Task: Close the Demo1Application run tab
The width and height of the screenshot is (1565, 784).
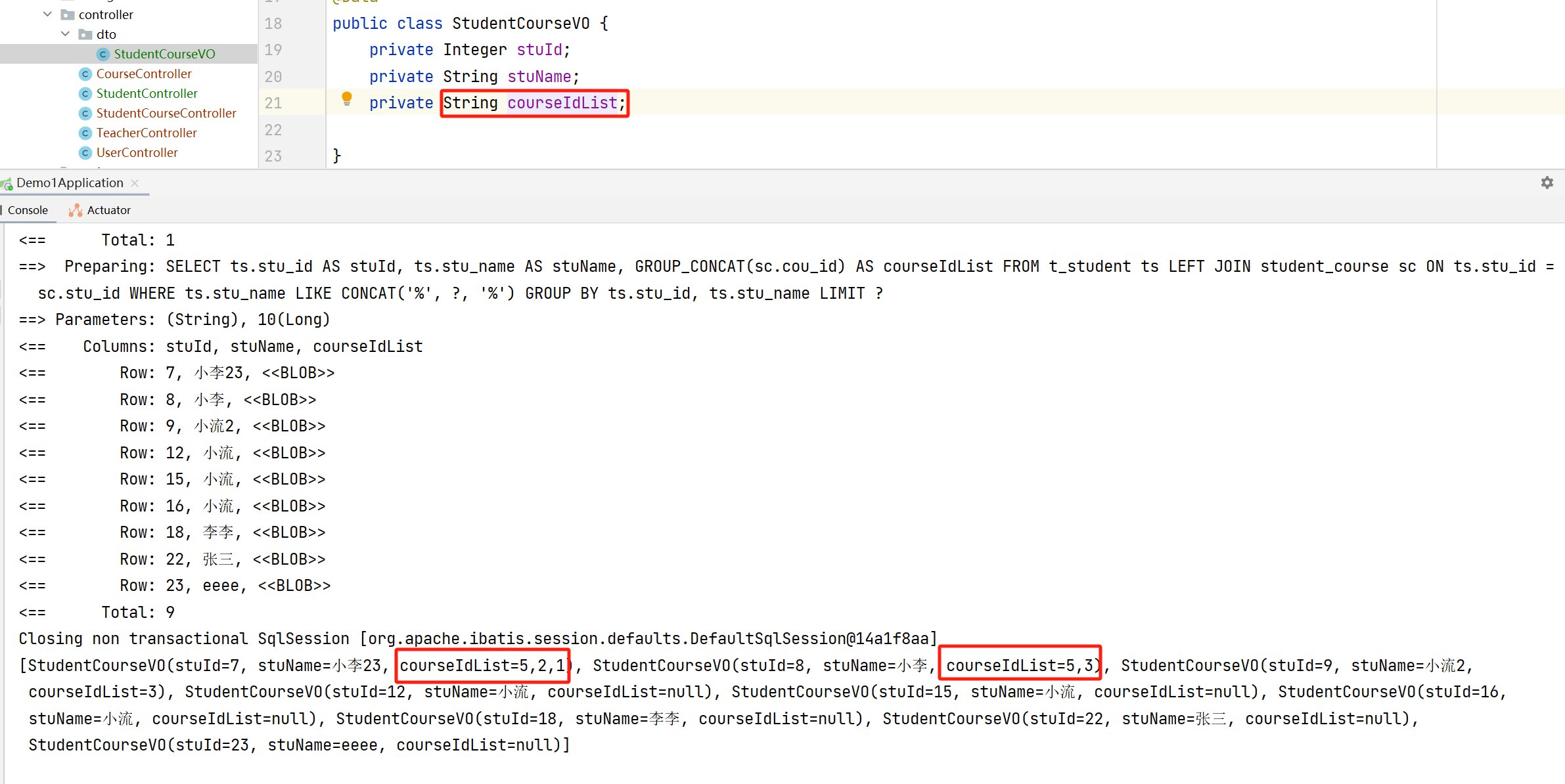Action: [135, 183]
